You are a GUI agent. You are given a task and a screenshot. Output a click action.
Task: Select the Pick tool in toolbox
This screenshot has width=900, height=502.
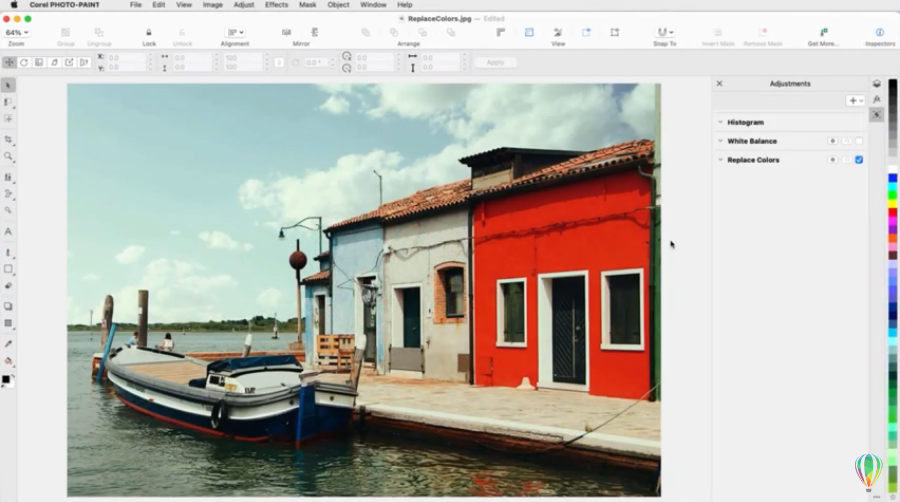tap(8, 85)
